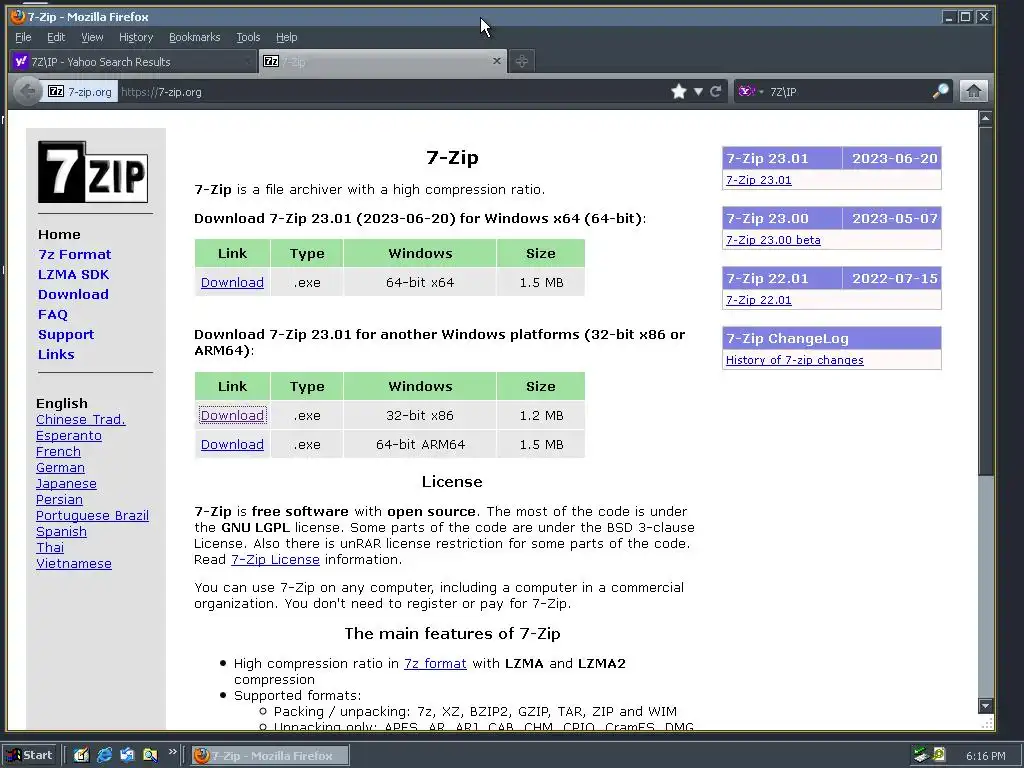Click the bookmark star icon
1024x768 pixels.
pos(679,91)
